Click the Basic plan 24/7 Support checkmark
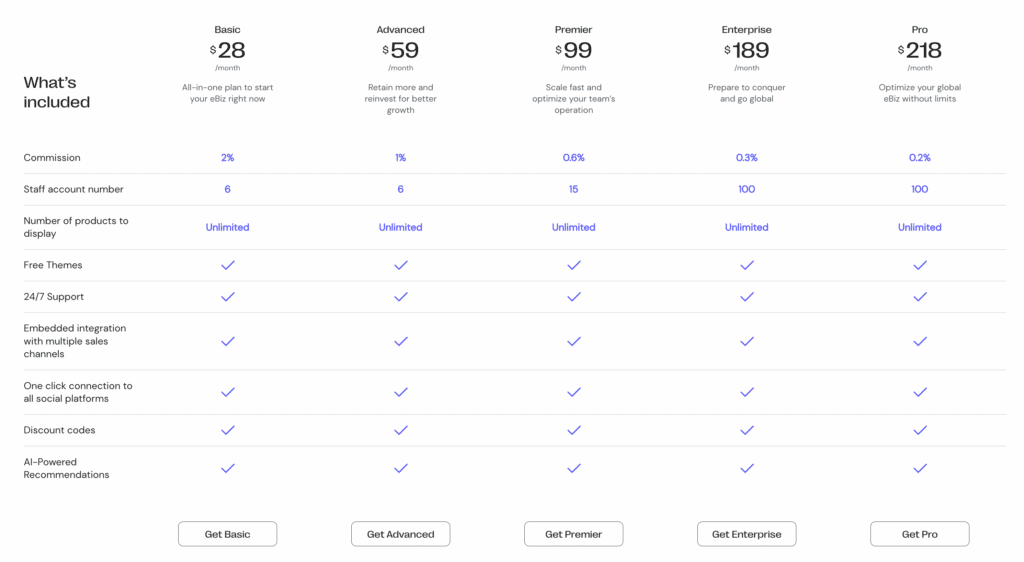The height and width of the screenshot is (562, 1024). click(x=227, y=296)
